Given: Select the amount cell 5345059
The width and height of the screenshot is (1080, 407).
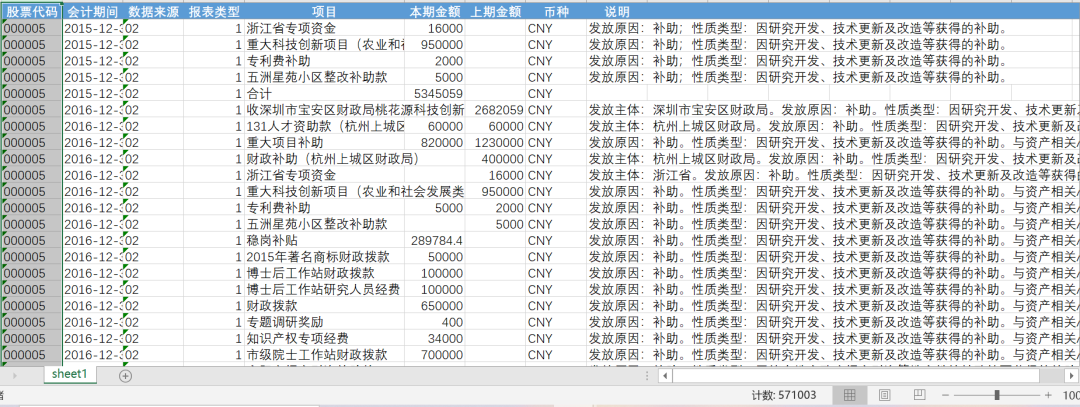Looking at the screenshot, I should click(x=435, y=94).
